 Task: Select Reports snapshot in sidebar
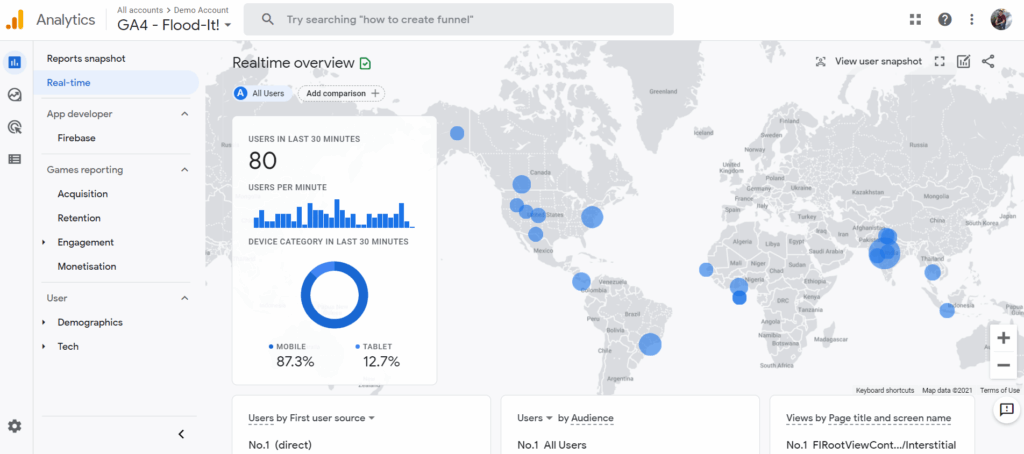click(86, 58)
